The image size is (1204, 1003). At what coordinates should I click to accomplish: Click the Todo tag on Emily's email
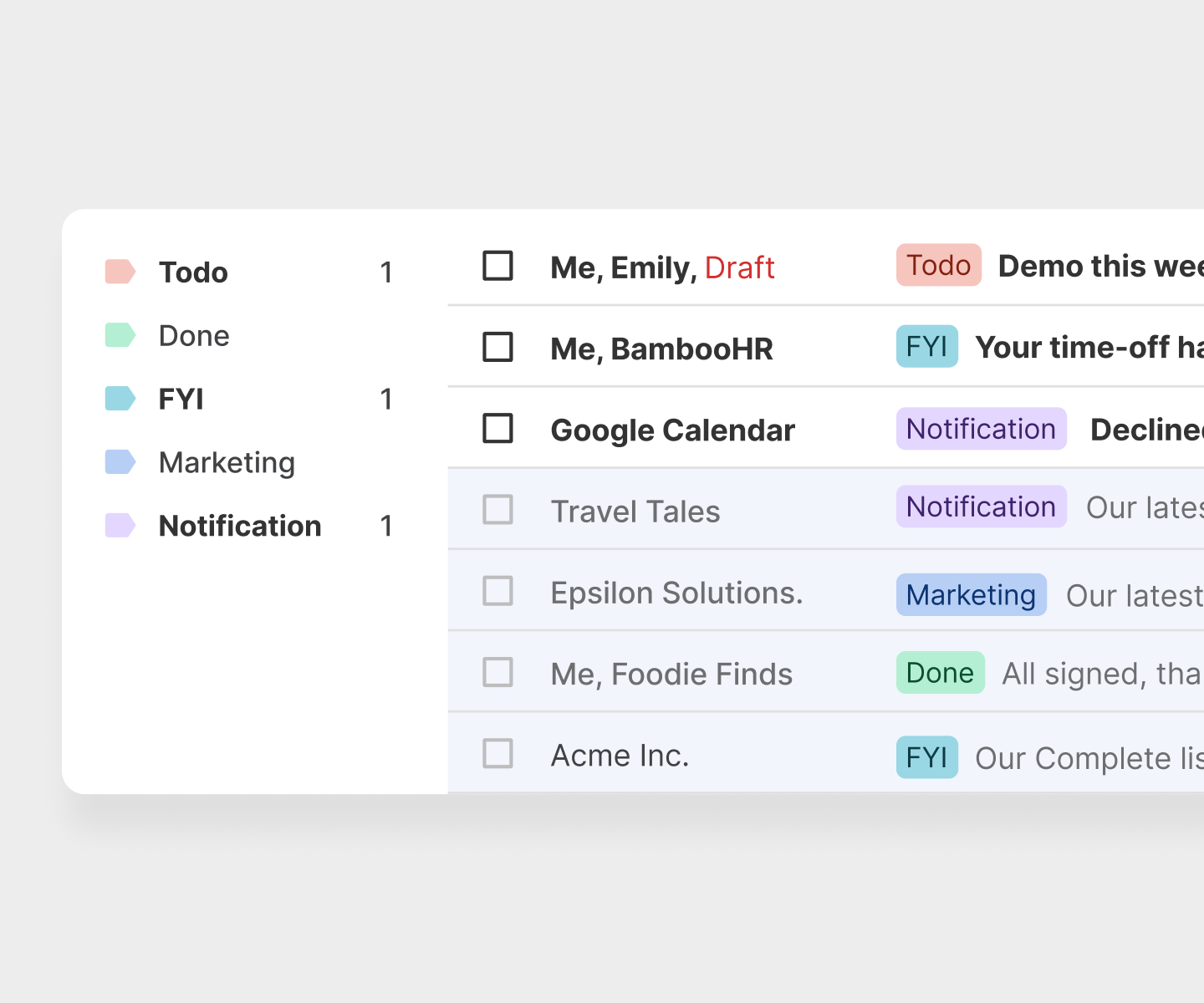[938, 266]
